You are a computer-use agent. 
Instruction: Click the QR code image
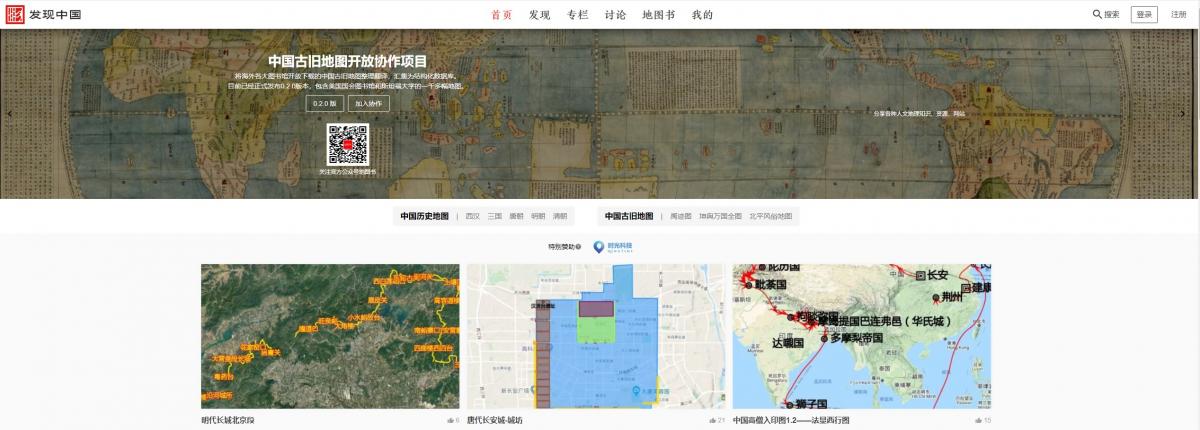point(347,145)
